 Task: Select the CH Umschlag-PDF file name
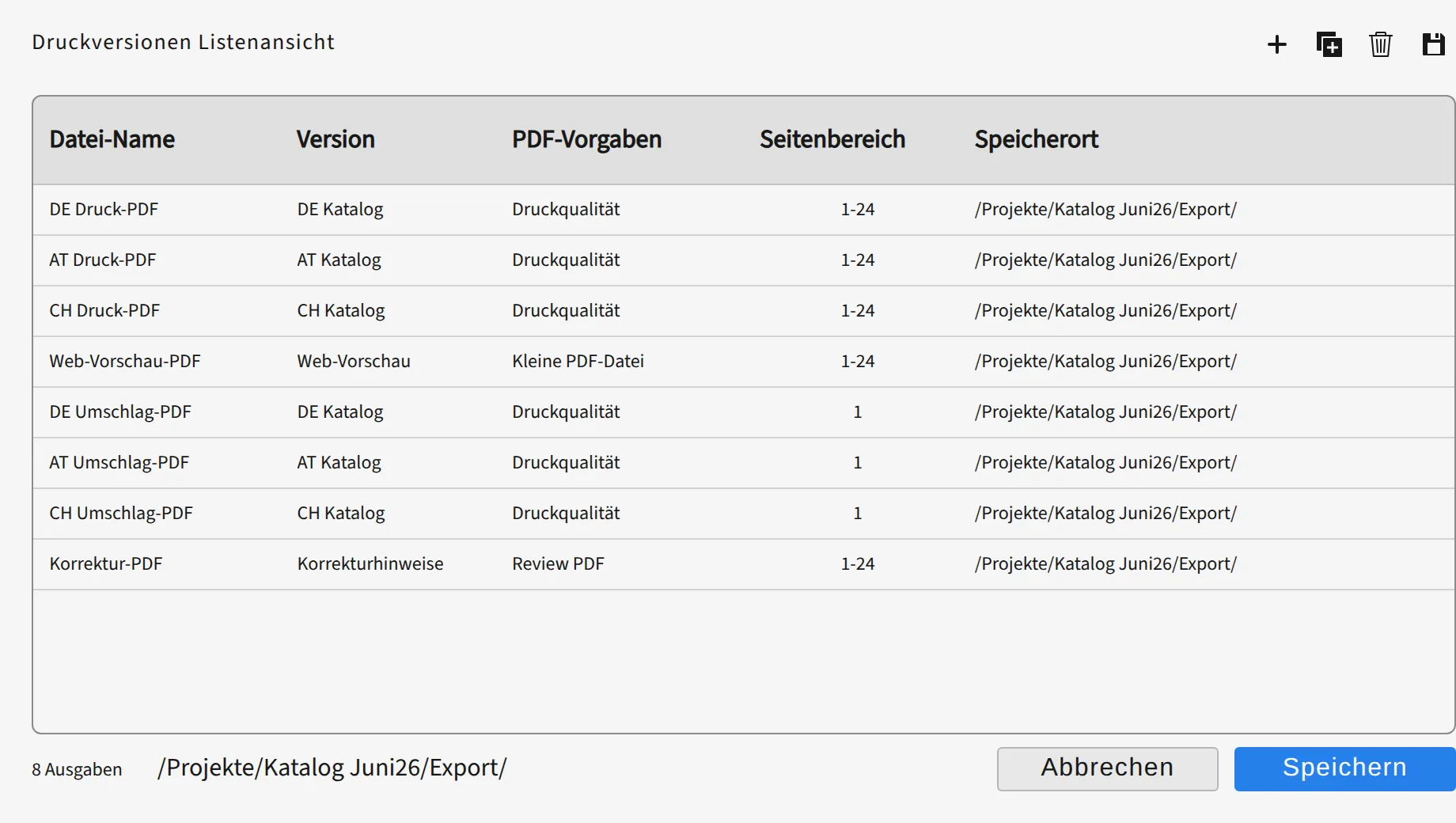(121, 514)
